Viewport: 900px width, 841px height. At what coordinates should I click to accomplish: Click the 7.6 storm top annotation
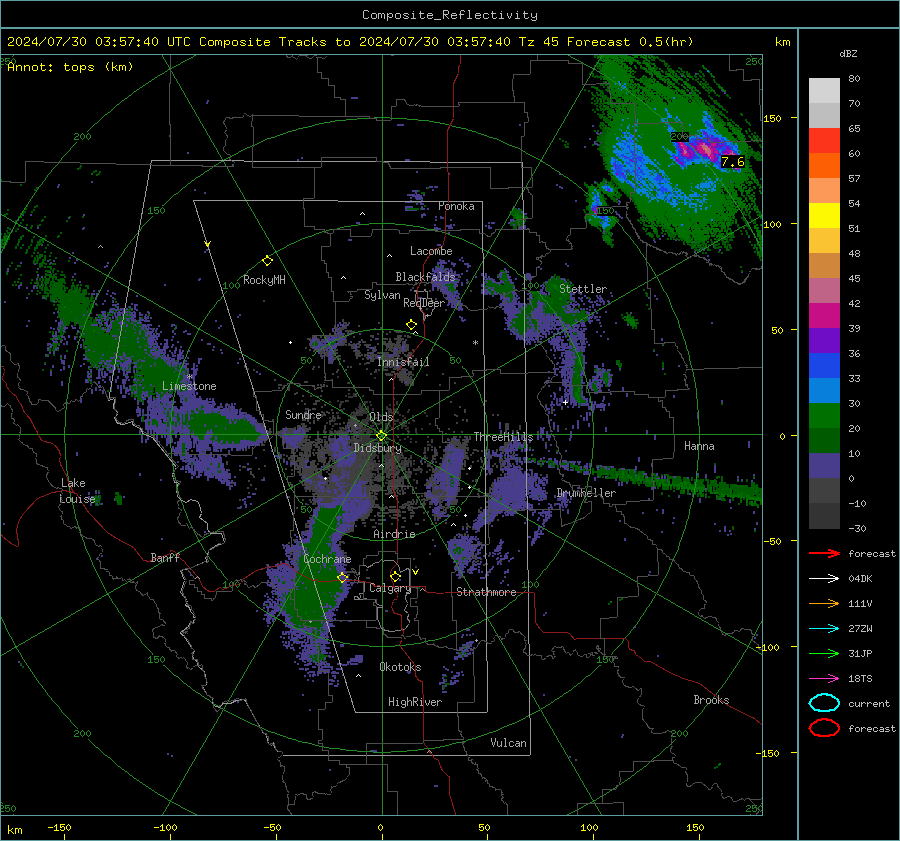(732, 162)
